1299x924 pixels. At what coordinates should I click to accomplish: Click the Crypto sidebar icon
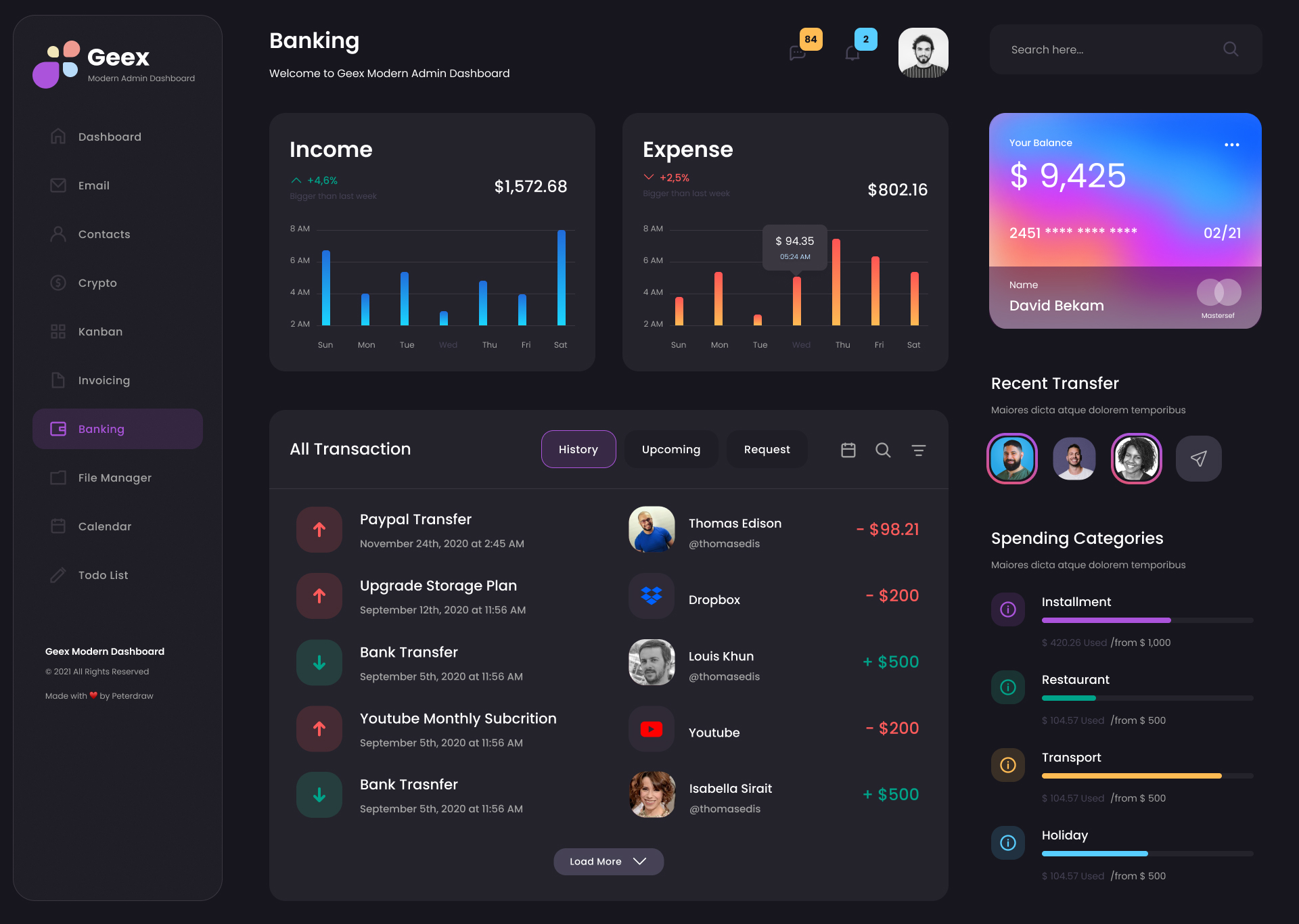click(x=57, y=282)
